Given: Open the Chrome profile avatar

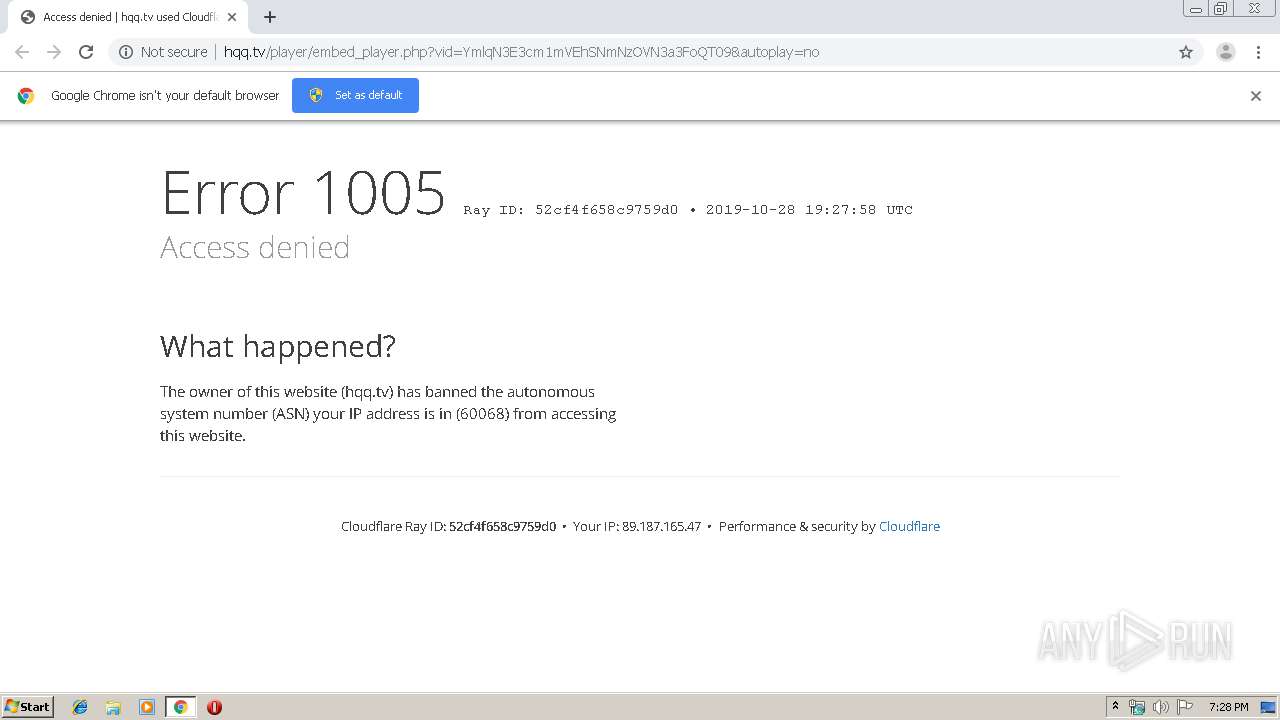Looking at the screenshot, I should point(1226,52).
